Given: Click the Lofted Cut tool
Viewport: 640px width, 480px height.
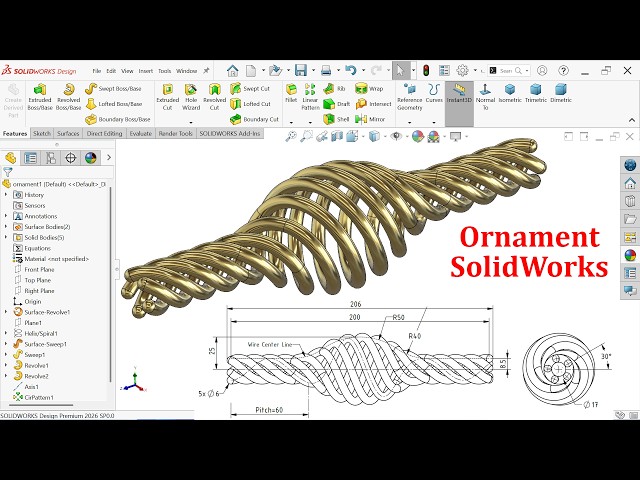Looking at the screenshot, I should tap(250, 104).
